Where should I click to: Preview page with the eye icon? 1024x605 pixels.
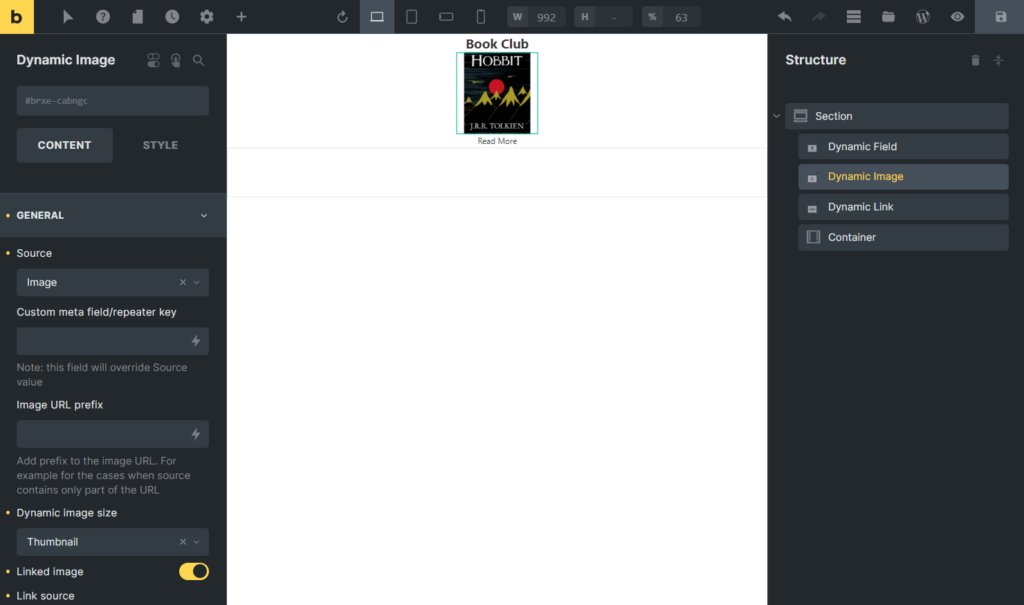pos(957,17)
